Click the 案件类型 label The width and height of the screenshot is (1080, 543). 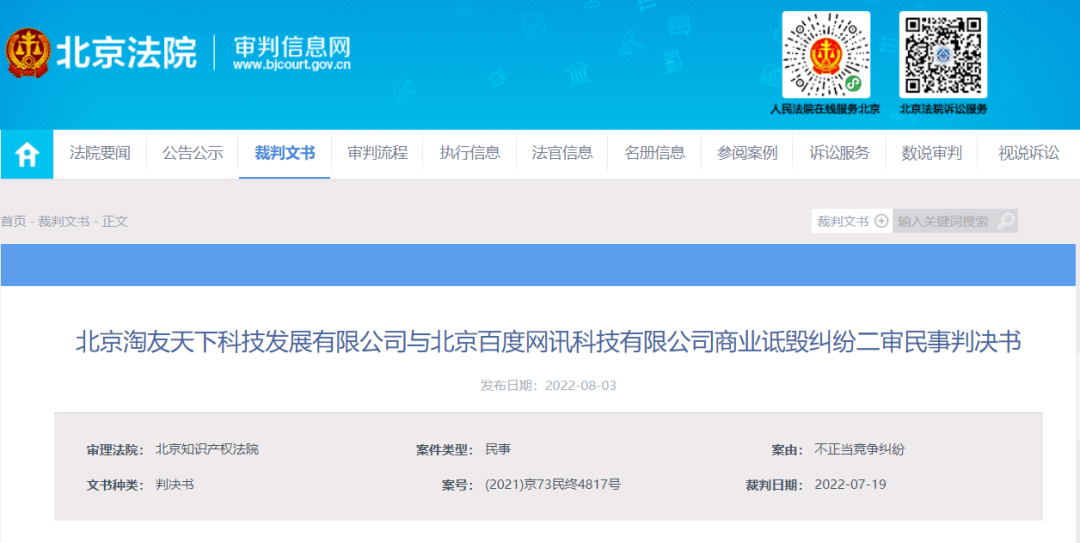coord(444,450)
